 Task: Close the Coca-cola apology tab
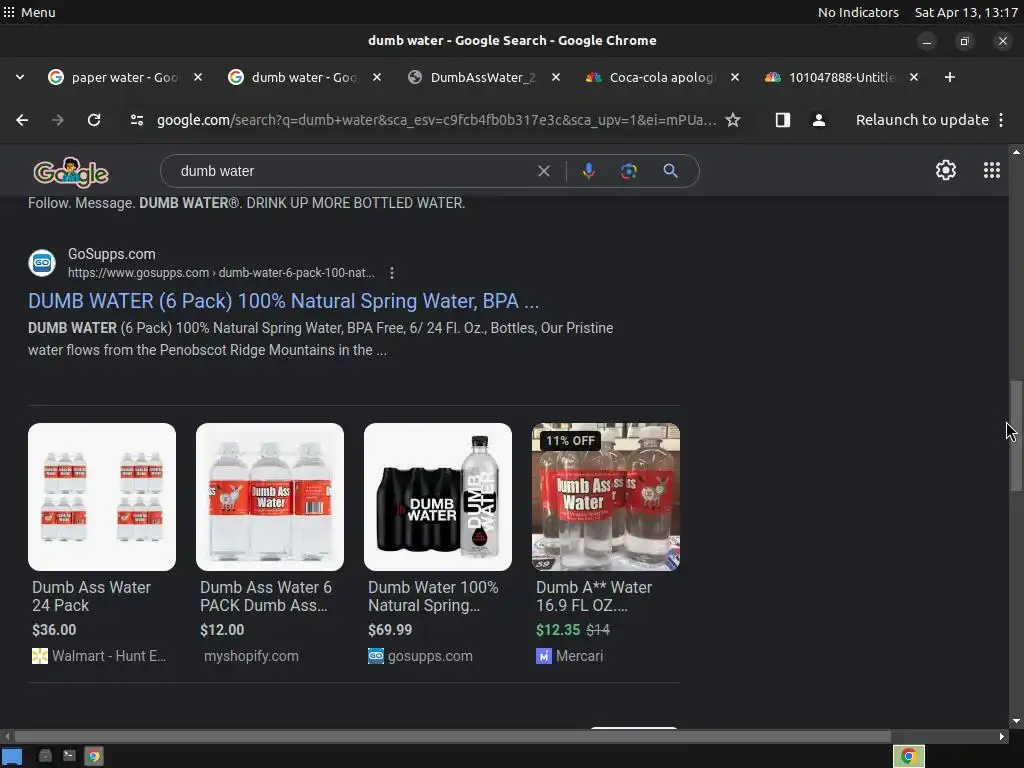(x=735, y=77)
